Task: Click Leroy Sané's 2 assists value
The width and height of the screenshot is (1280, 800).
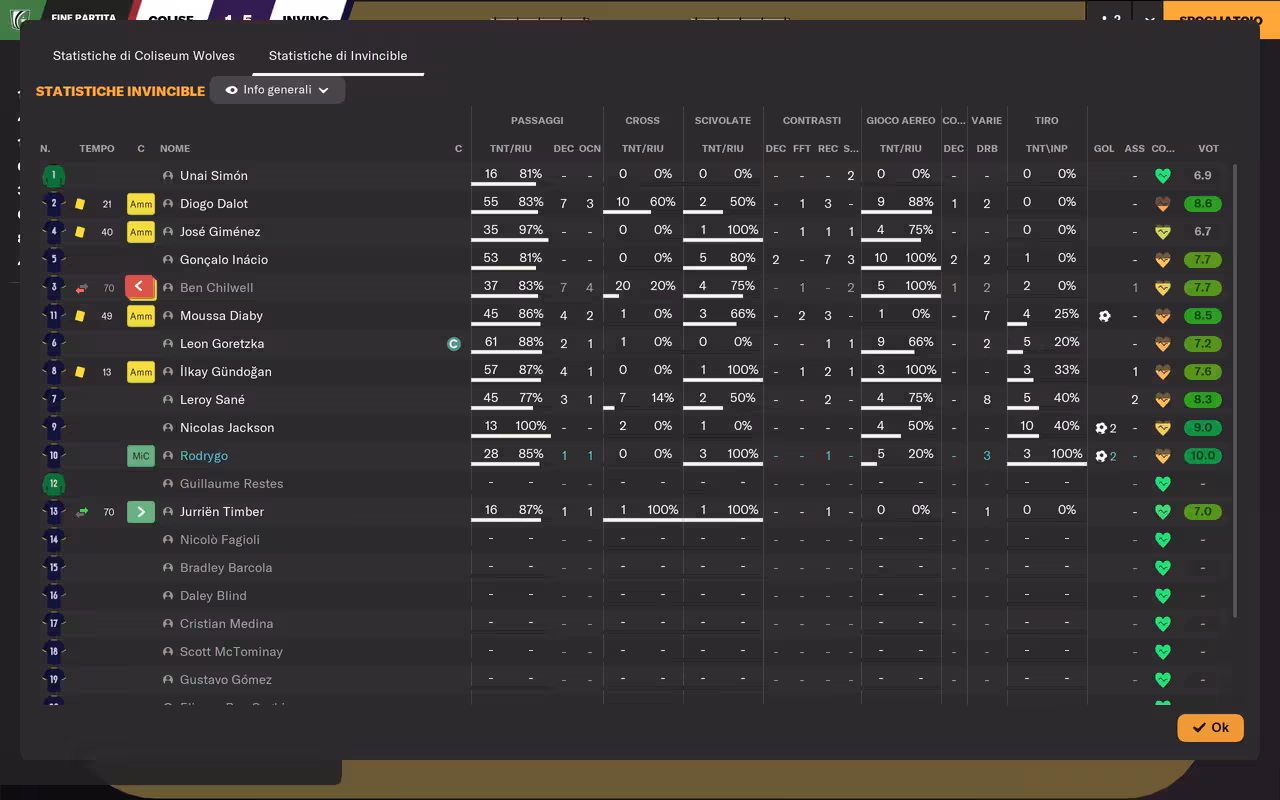Action: click(x=1135, y=400)
